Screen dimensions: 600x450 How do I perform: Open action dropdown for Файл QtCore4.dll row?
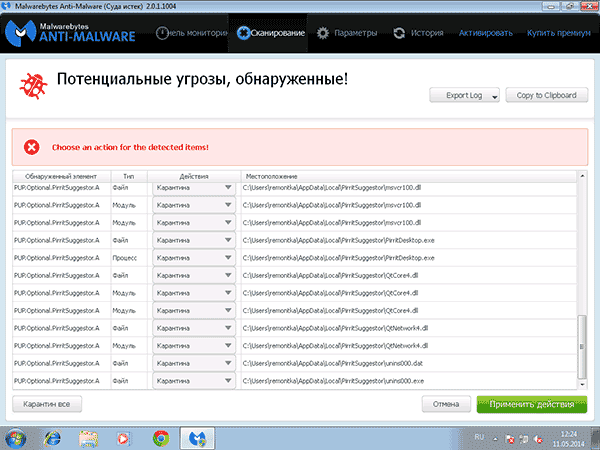tap(194, 276)
